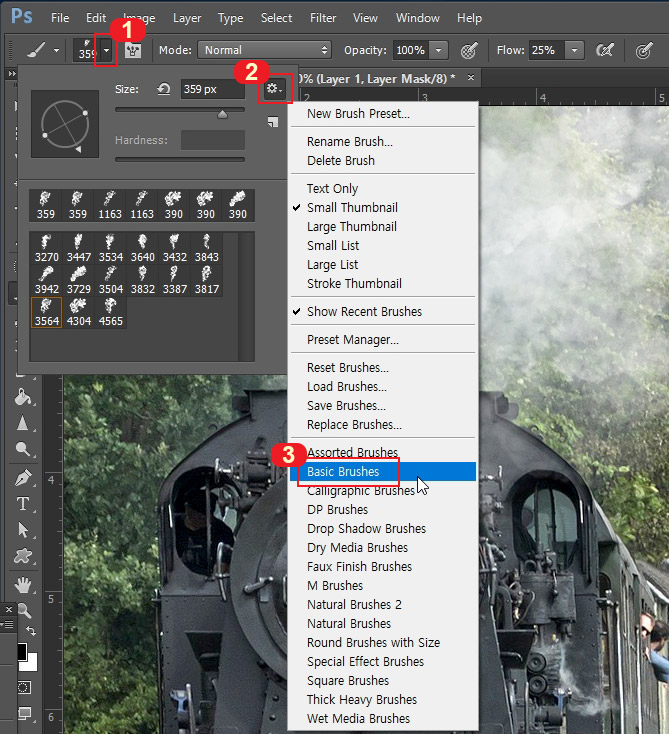Select Text Only view option
Viewport: 669px width, 734px height.
click(x=382, y=189)
